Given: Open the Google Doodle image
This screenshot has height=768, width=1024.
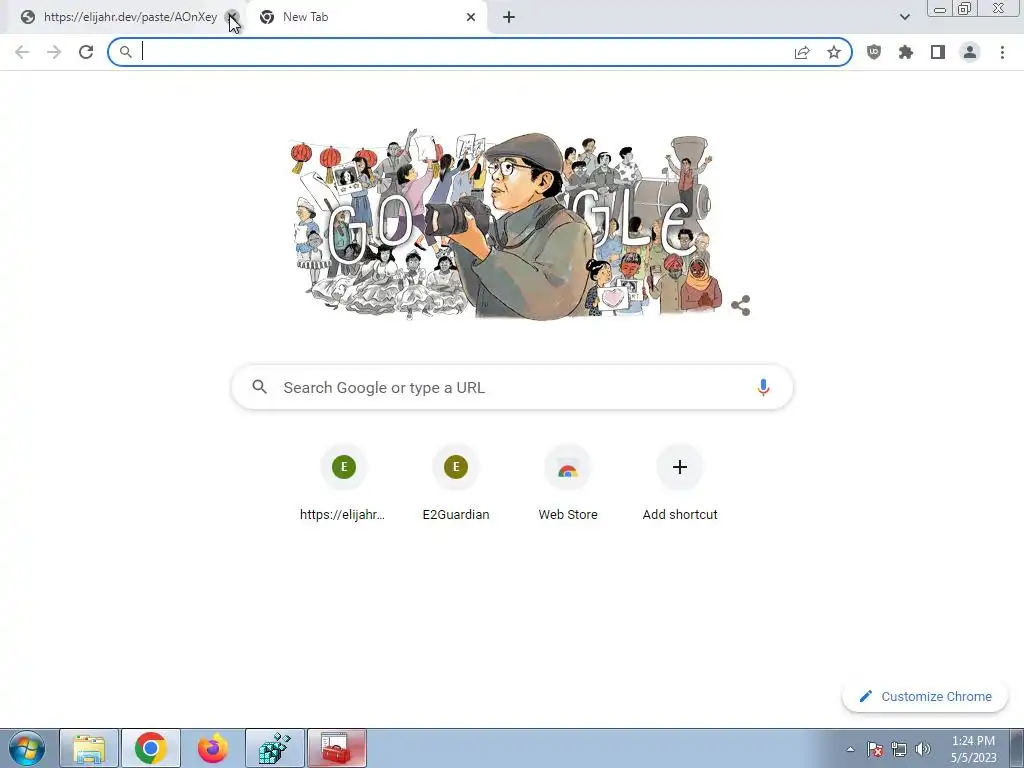Looking at the screenshot, I should (506, 224).
